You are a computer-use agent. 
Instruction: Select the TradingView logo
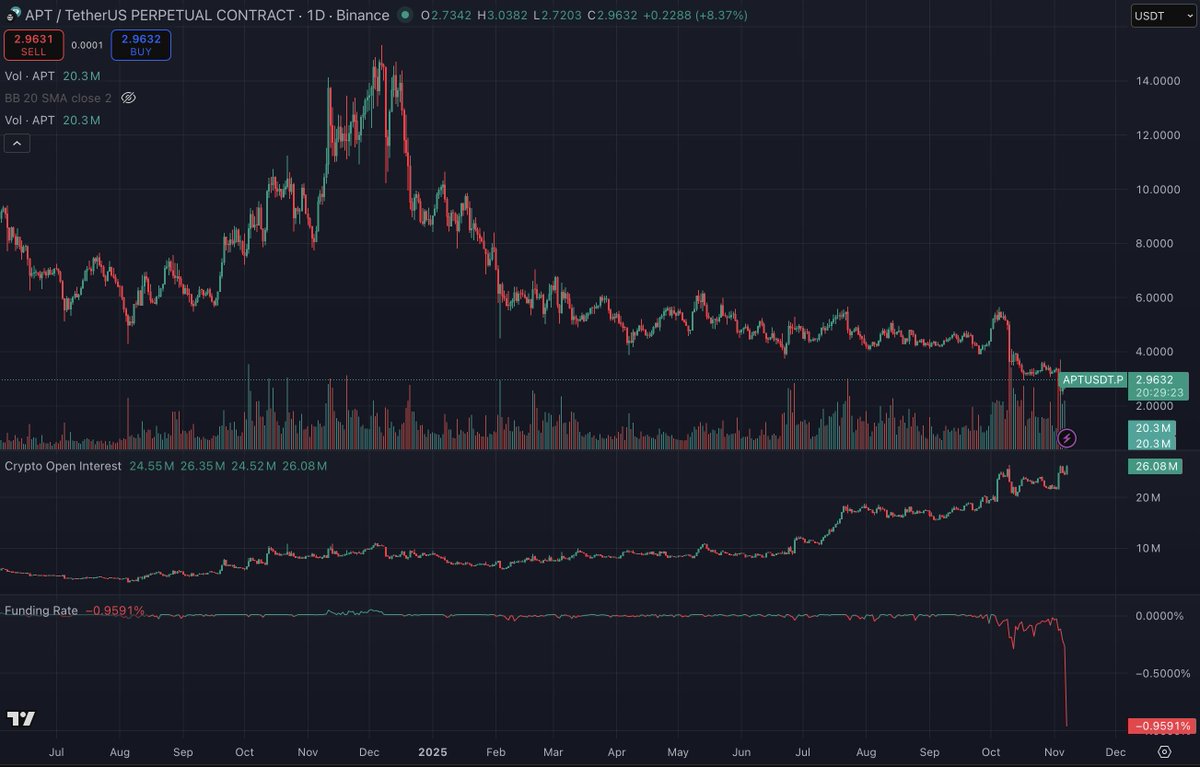pos(22,718)
